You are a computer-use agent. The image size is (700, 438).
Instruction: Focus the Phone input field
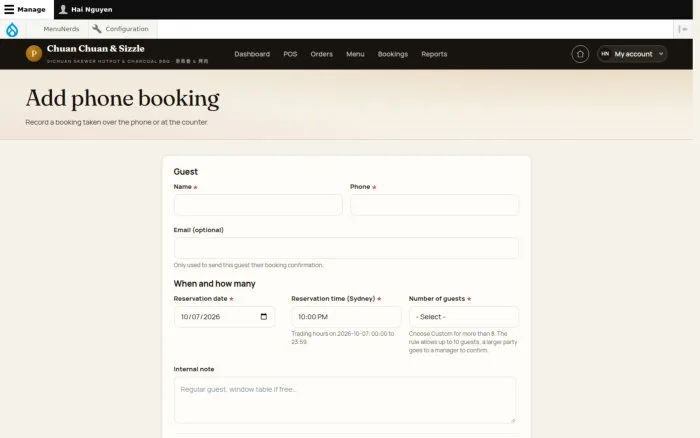(434, 205)
